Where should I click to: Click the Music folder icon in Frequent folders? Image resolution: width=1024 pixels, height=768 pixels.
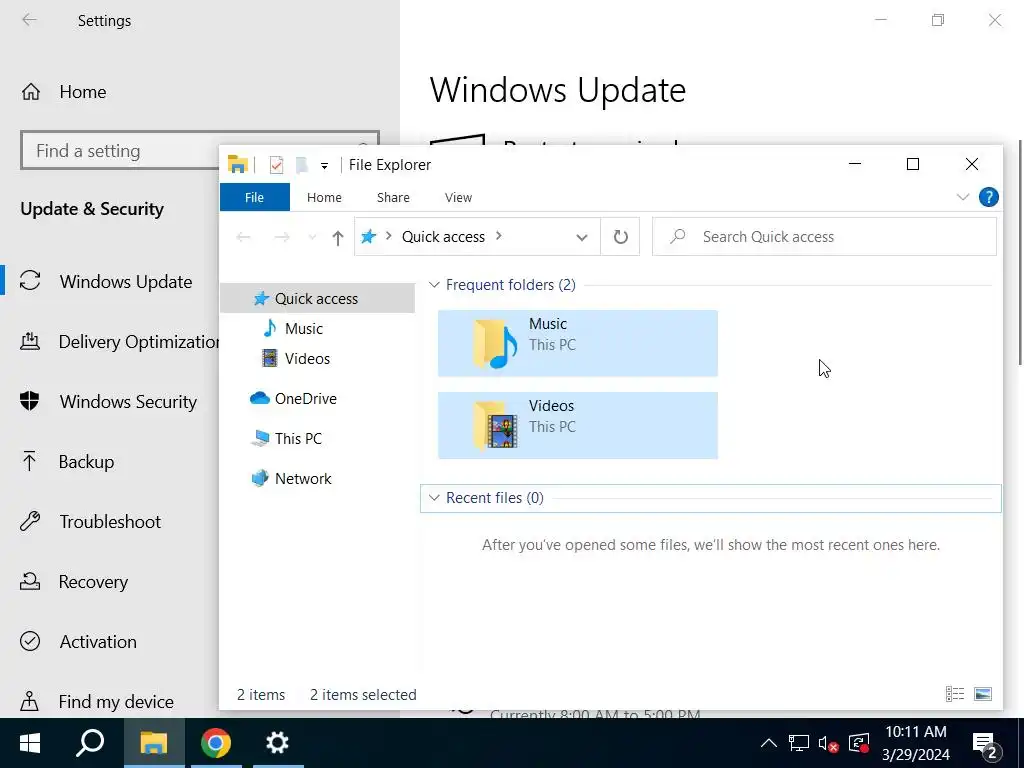495,344
